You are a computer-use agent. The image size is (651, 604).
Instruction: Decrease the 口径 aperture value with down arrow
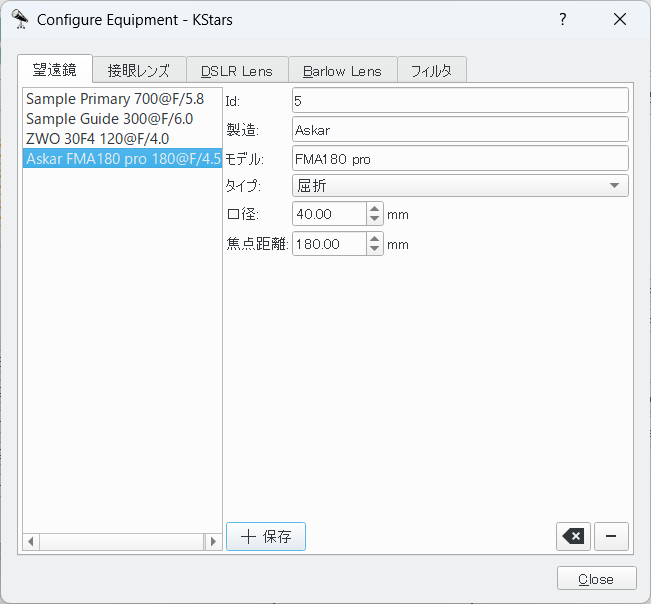pos(375,220)
